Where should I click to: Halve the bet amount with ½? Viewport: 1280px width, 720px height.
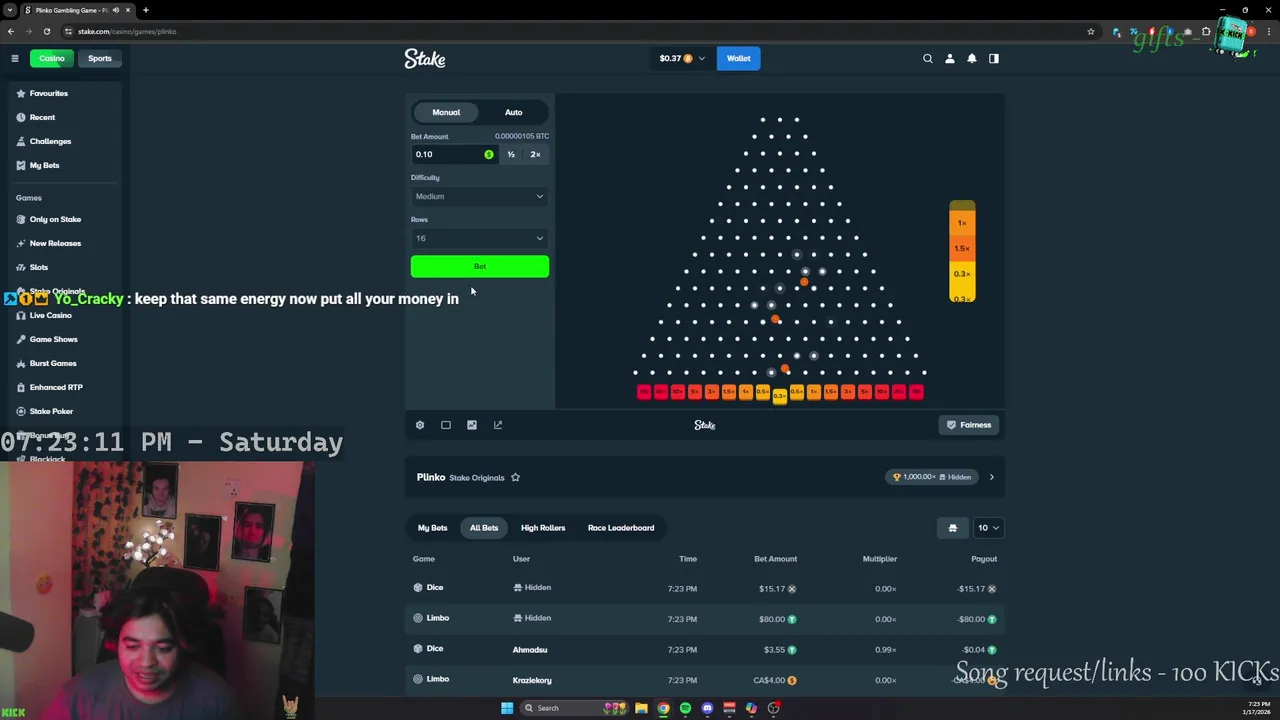511,154
